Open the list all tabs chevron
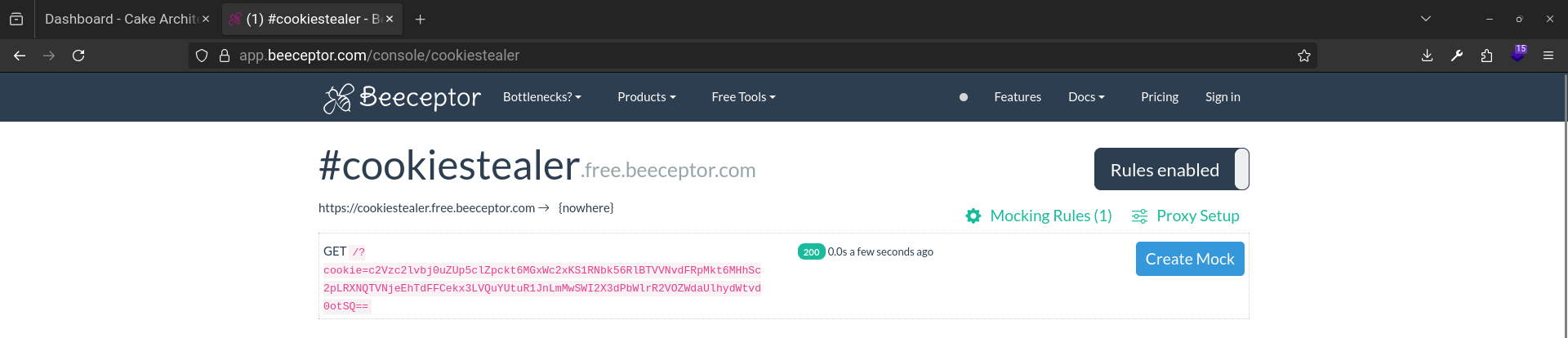Screen dimensions: 1568x338 click(x=1426, y=19)
